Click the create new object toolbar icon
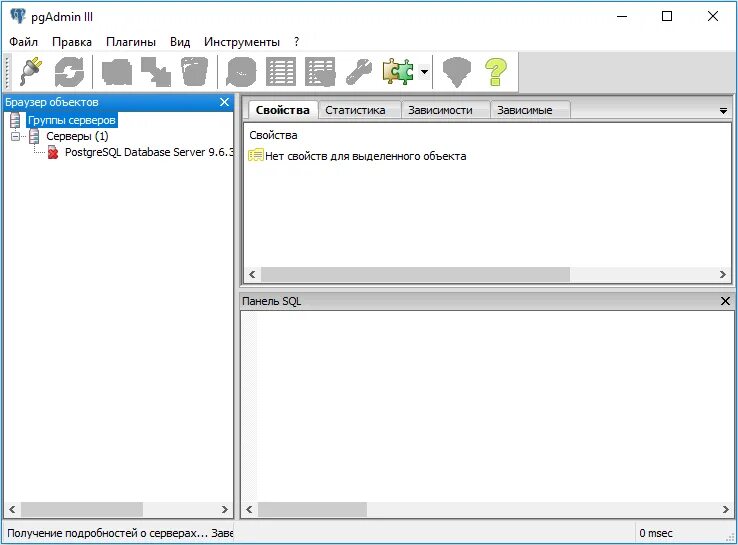This screenshot has height=545, width=738. tap(156, 72)
